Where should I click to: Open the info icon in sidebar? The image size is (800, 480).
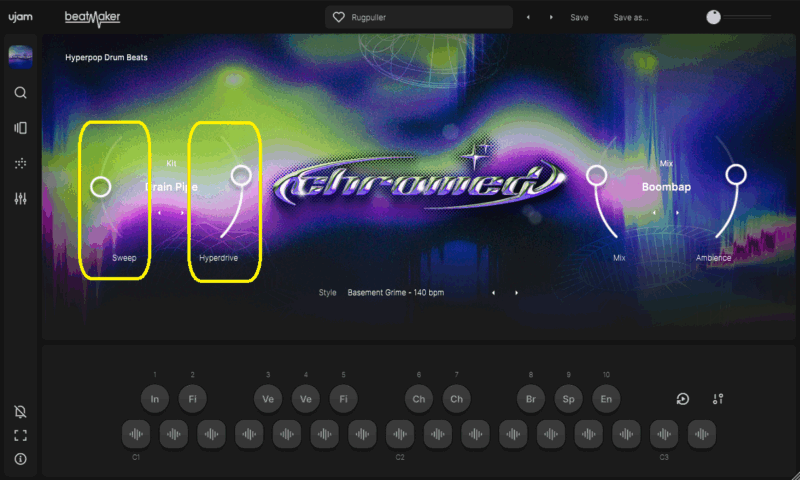click(20, 459)
